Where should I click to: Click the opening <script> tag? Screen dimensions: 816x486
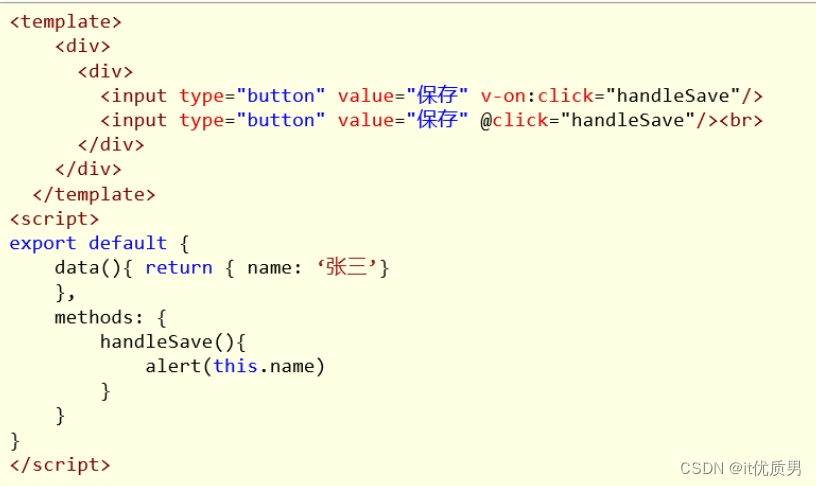[x=54, y=219]
